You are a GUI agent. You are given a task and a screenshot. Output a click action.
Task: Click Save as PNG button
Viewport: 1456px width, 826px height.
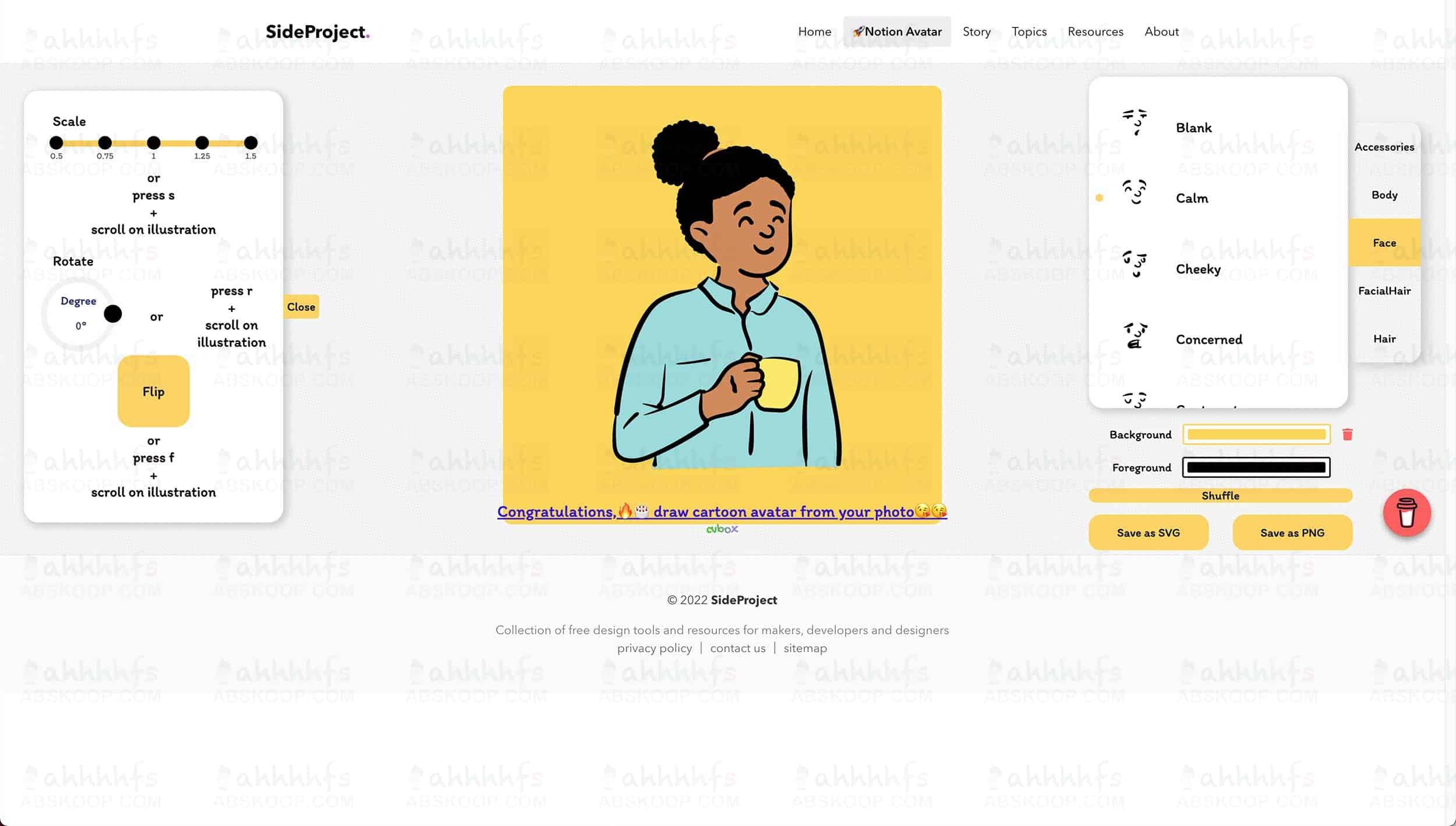(x=1292, y=532)
